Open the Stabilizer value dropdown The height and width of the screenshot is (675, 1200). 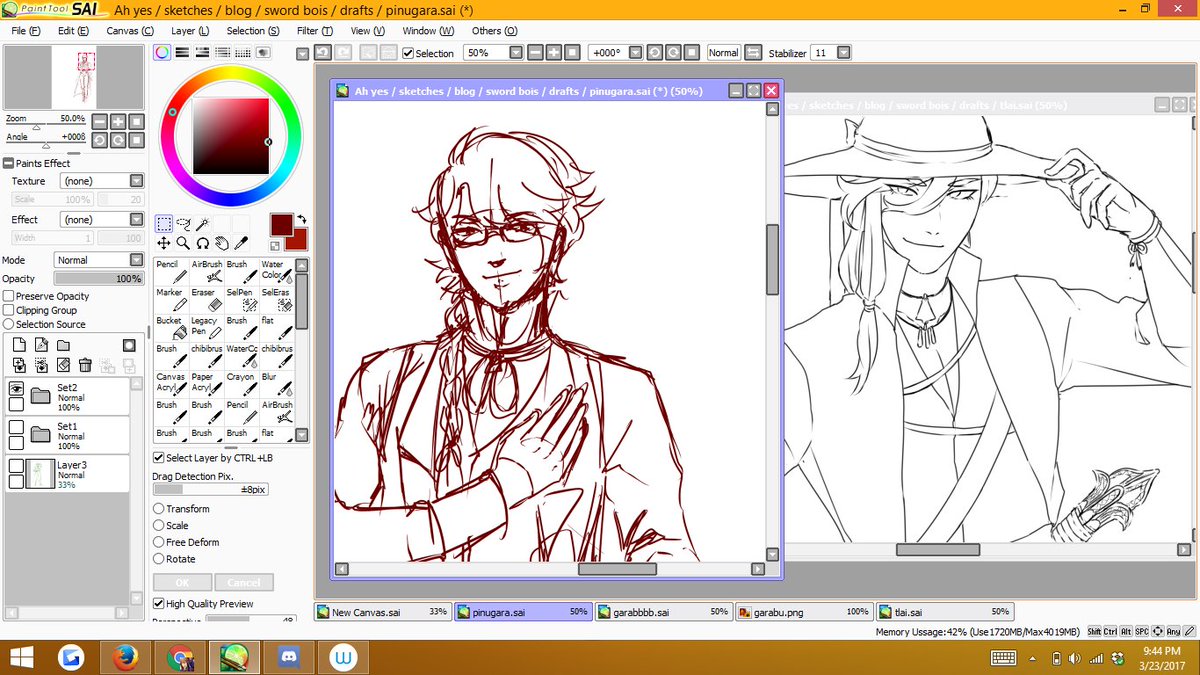pos(844,52)
